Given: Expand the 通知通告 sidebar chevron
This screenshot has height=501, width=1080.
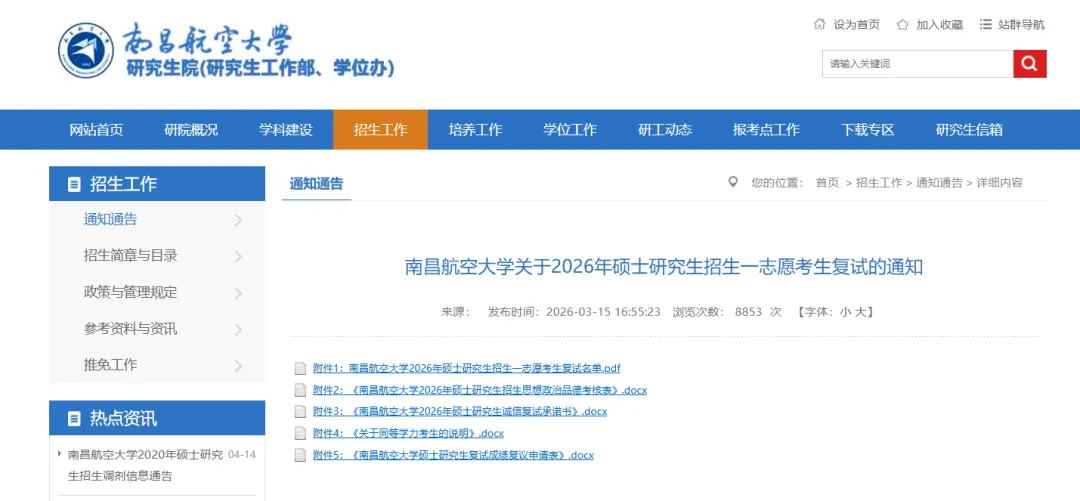Looking at the screenshot, I should coord(238,221).
